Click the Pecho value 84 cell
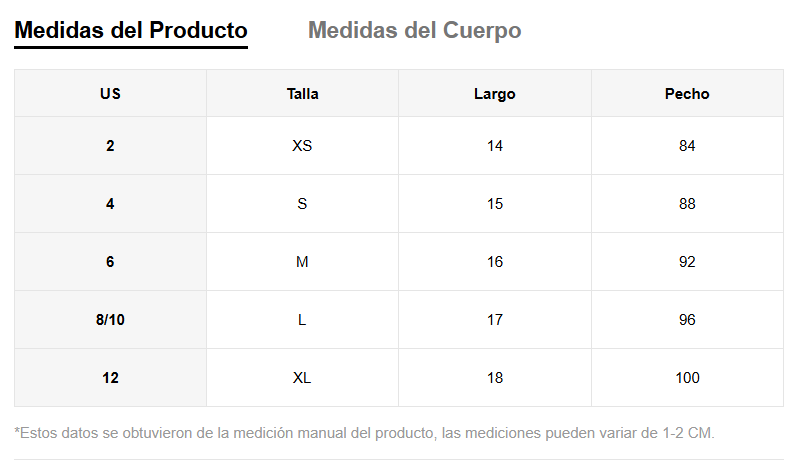Viewport: 797px width, 468px height. click(x=686, y=146)
